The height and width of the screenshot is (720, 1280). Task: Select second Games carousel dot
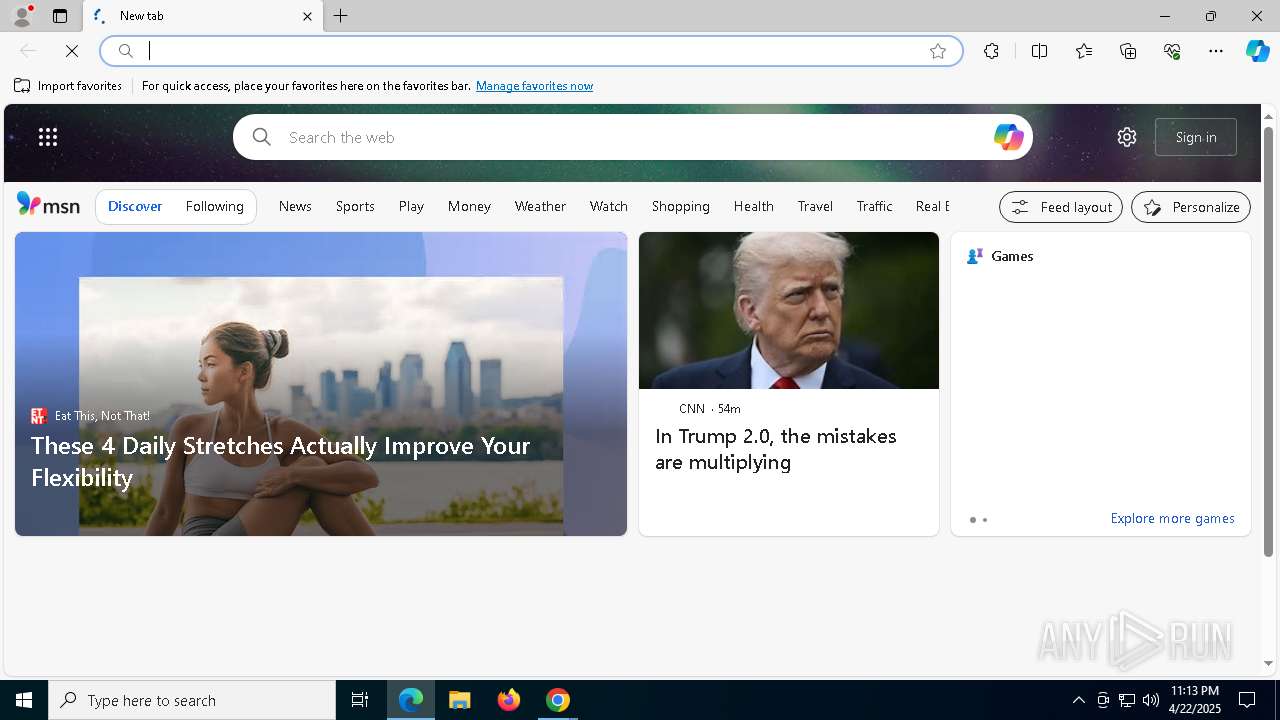[x=985, y=520]
